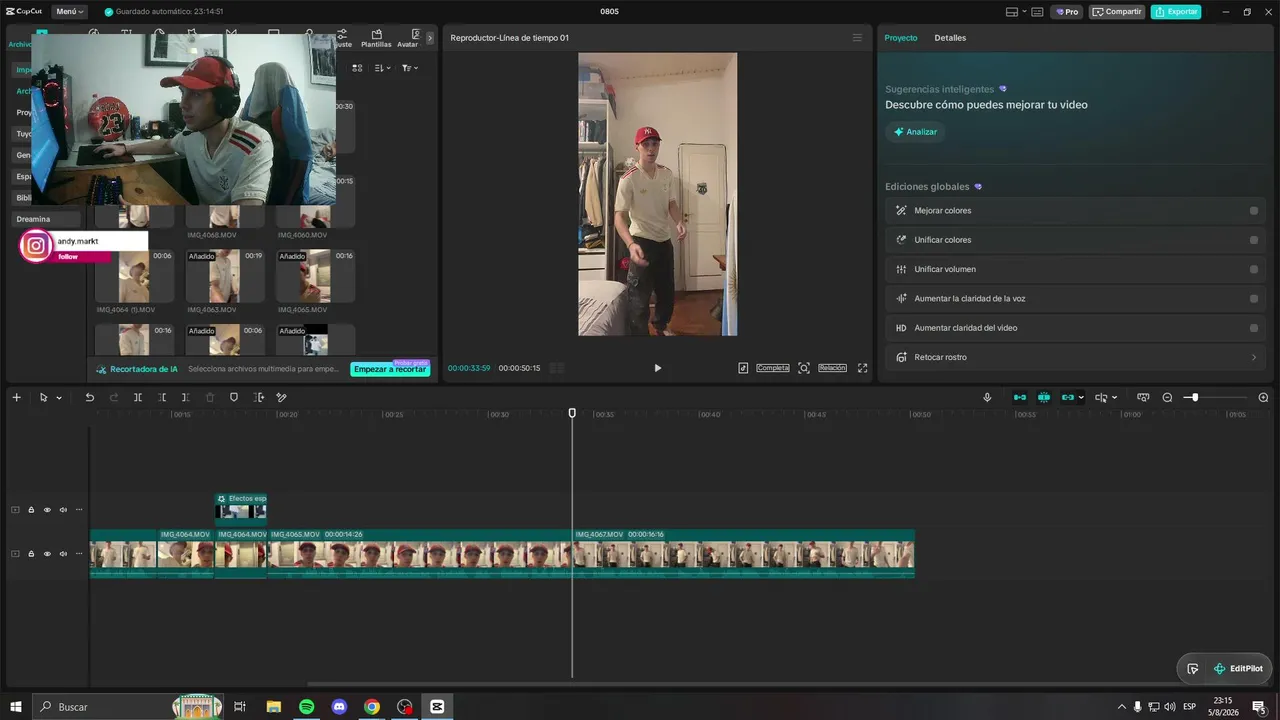This screenshot has width=1280, height=720.
Task: Select the pointer selection tool
Action: [43, 397]
